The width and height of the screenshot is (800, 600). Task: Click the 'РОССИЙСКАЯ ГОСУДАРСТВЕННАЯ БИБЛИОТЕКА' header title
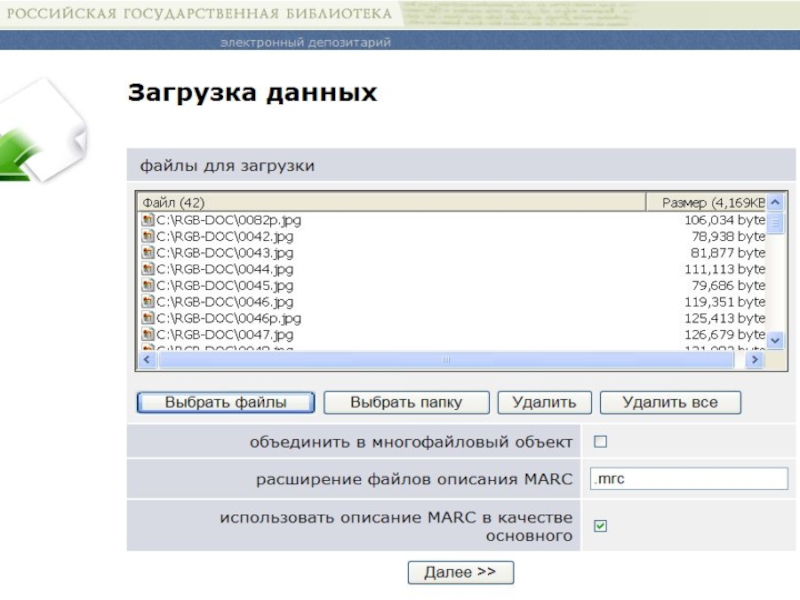point(199,13)
